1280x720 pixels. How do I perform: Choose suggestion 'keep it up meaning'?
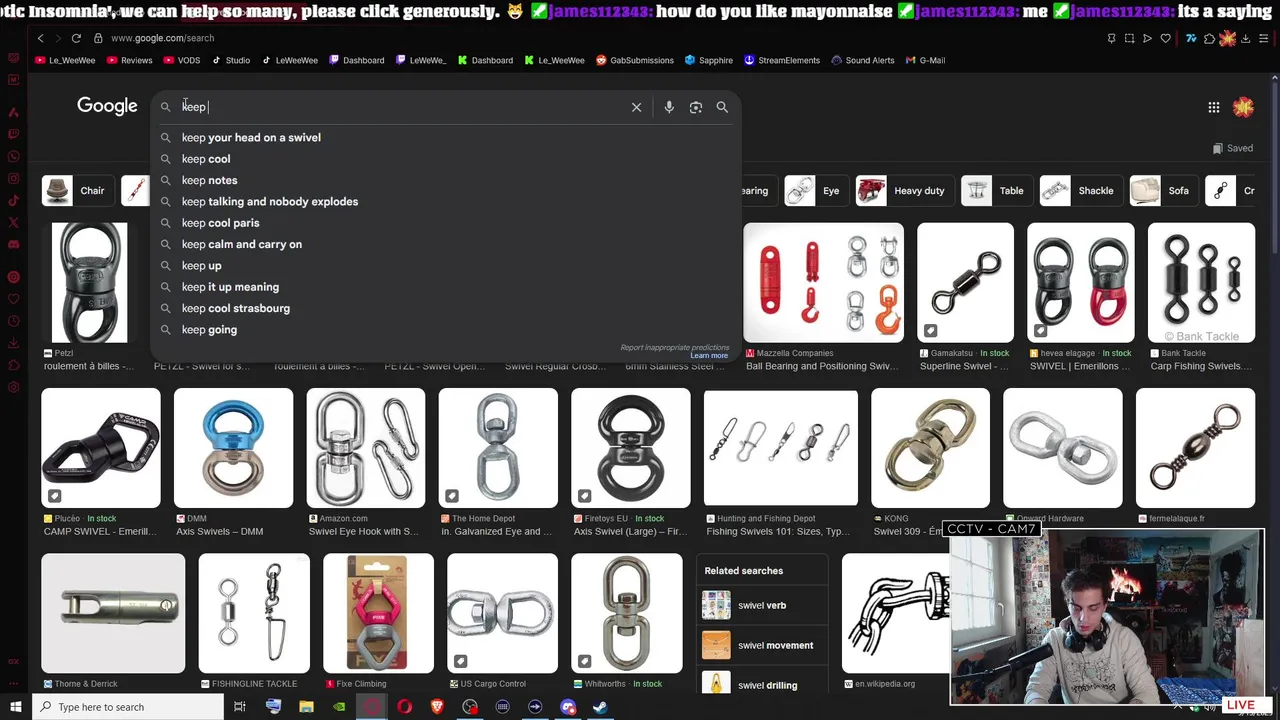[446, 287]
